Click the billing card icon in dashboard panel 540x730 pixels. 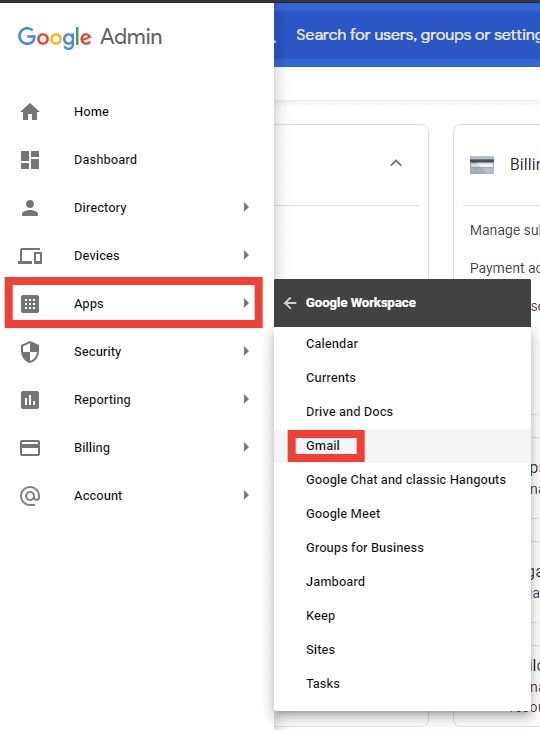coord(482,165)
